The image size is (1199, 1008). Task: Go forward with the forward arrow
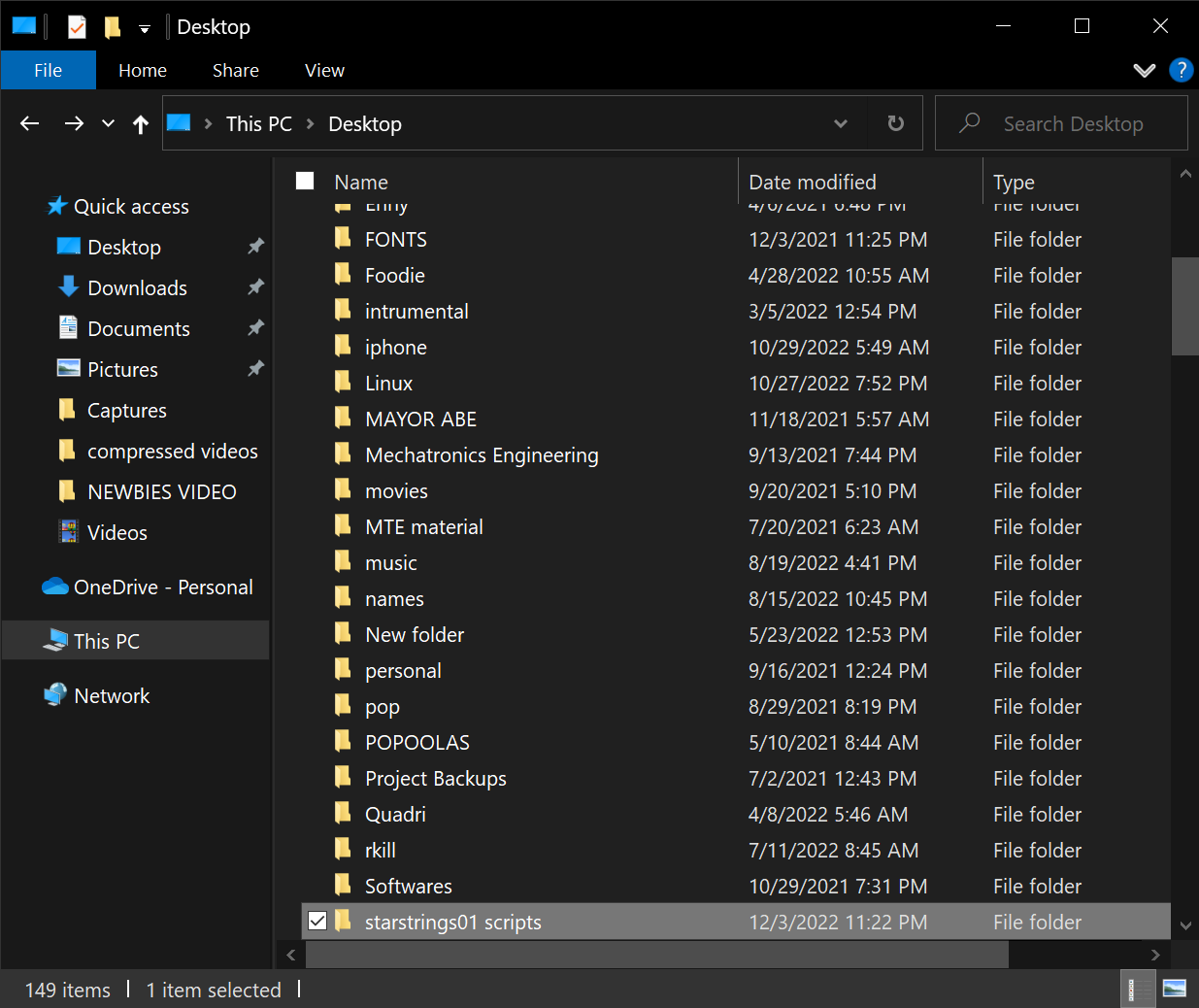coord(74,123)
